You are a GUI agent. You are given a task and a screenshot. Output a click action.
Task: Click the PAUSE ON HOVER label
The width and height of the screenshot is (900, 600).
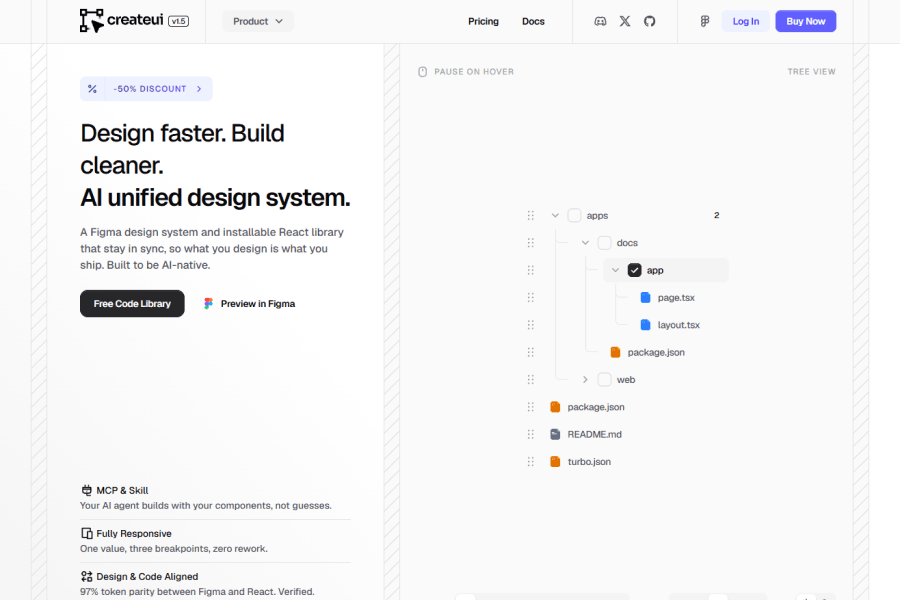pos(474,72)
